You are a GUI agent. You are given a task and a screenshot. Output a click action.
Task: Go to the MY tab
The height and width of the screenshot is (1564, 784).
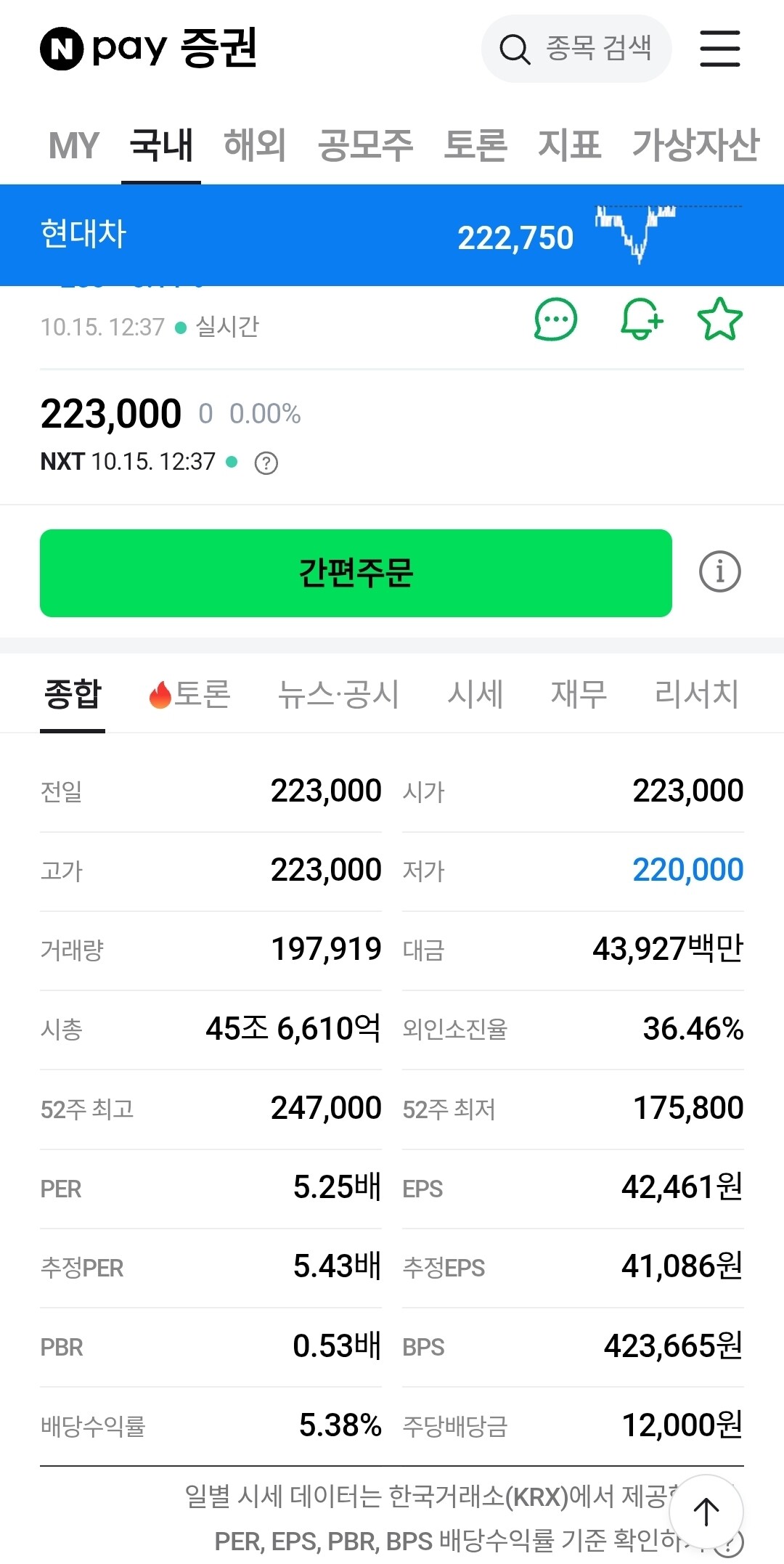click(74, 144)
